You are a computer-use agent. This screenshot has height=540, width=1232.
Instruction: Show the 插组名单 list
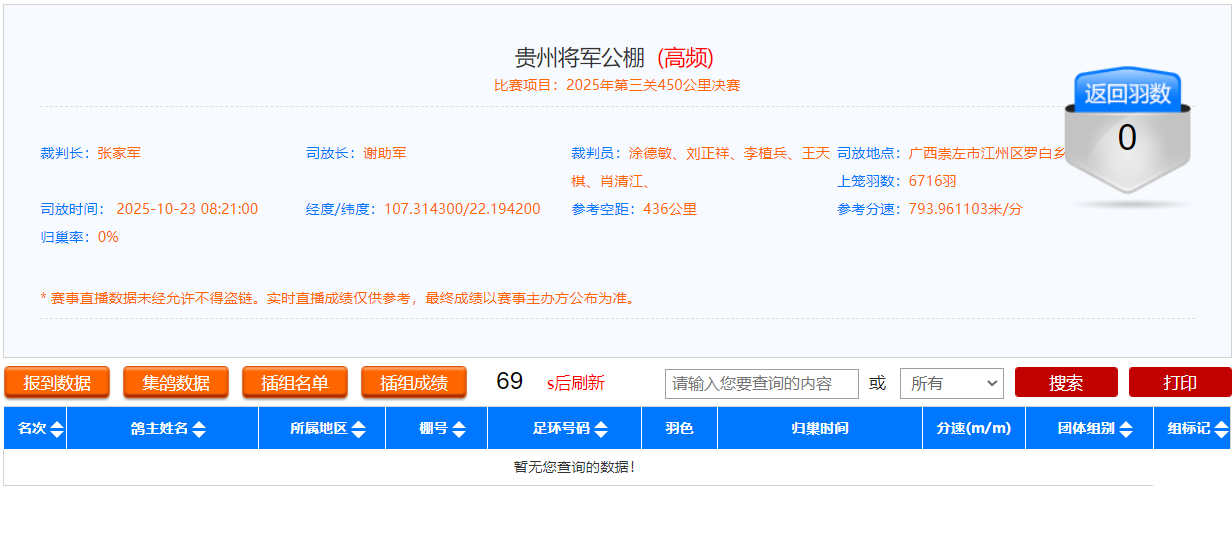(x=294, y=383)
